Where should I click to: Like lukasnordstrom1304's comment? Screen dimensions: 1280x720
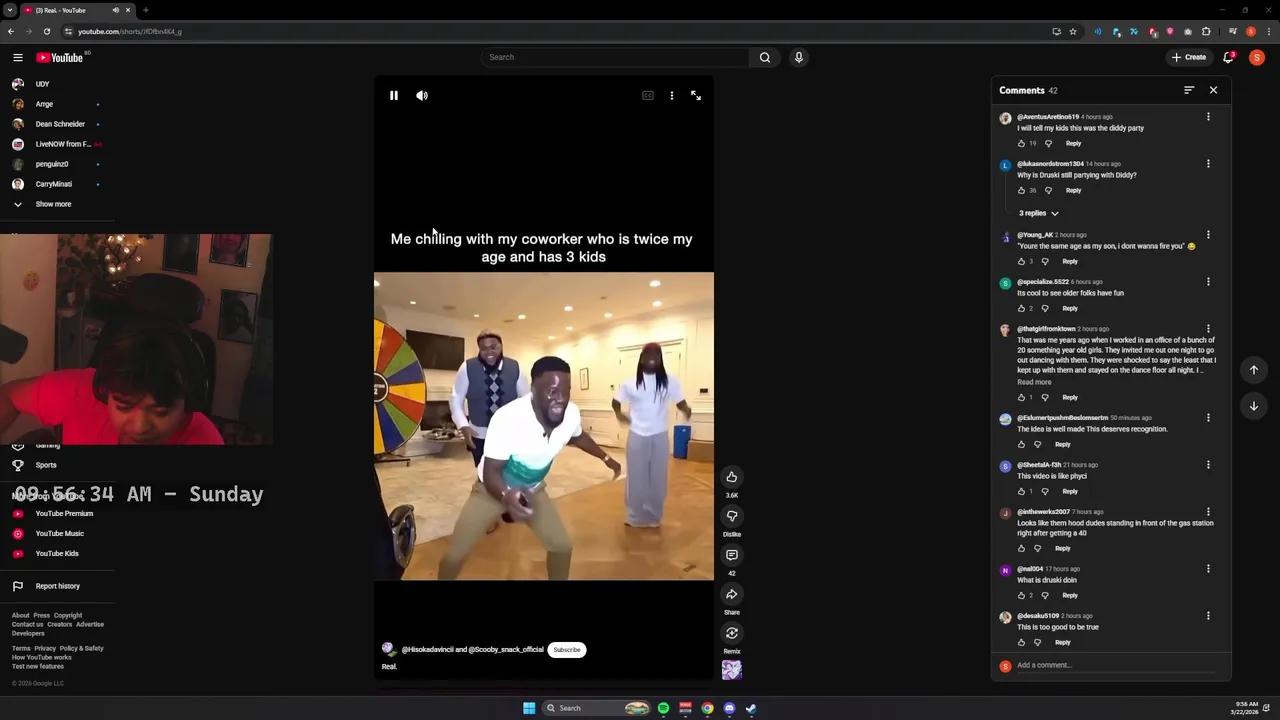[x=1022, y=190]
